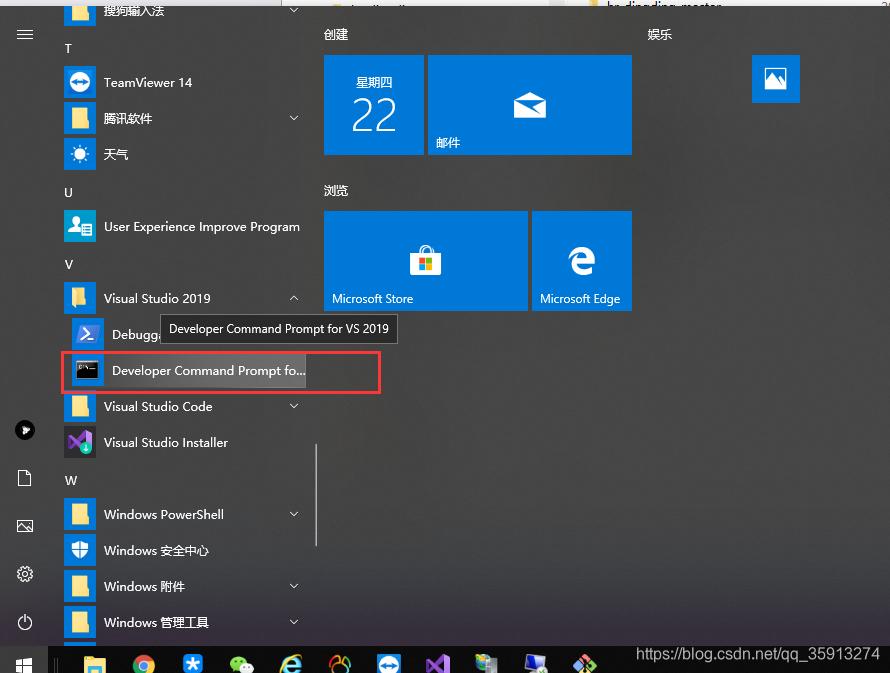This screenshot has width=890, height=673.
Task: Open Visual Studio Installer
Action: tap(183, 443)
